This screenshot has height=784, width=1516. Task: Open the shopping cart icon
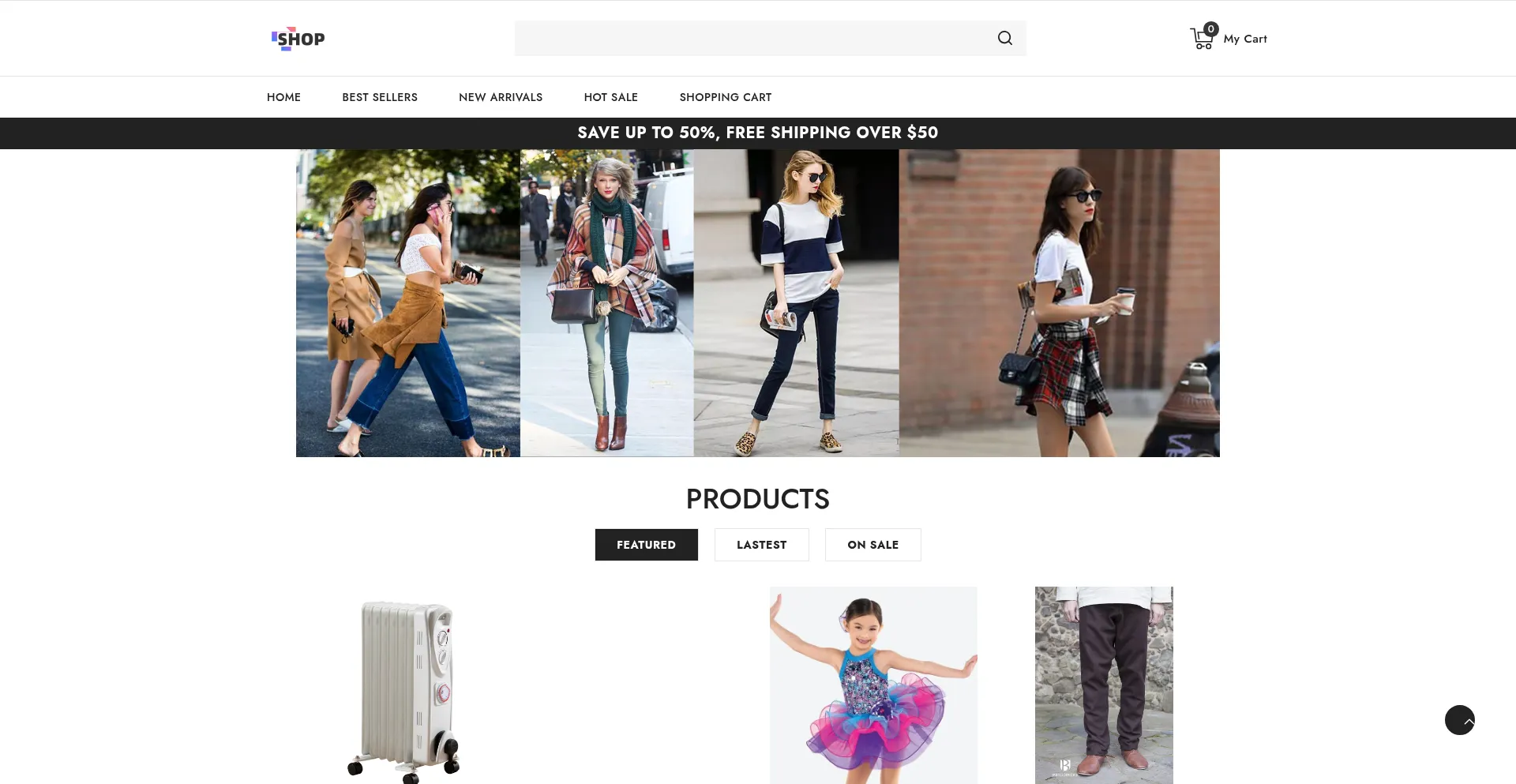(x=1200, y=39)
